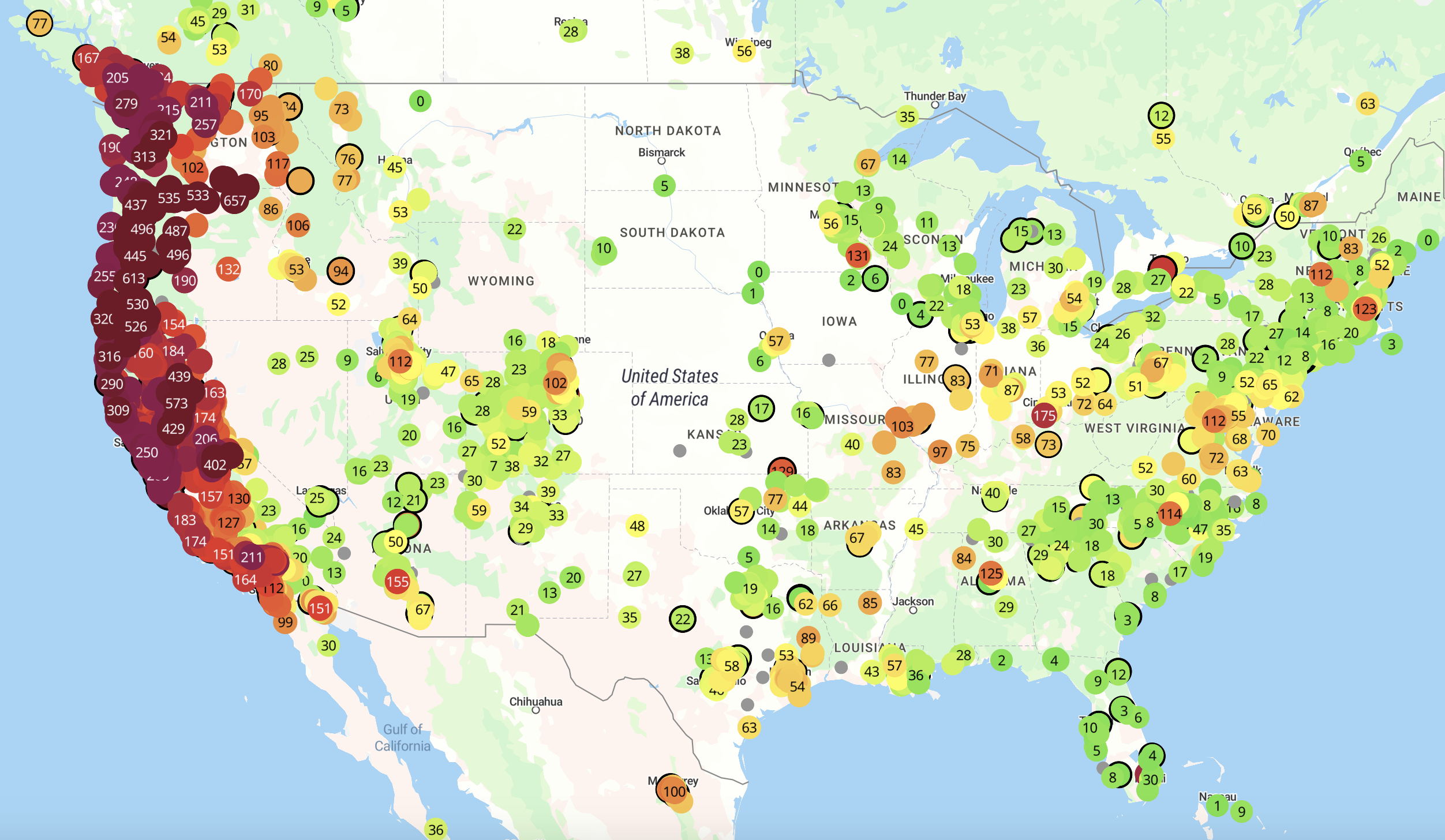Click the 125 marker in Alabama
Viewport: 1445px width, 840px height.
tap(991, 573)
